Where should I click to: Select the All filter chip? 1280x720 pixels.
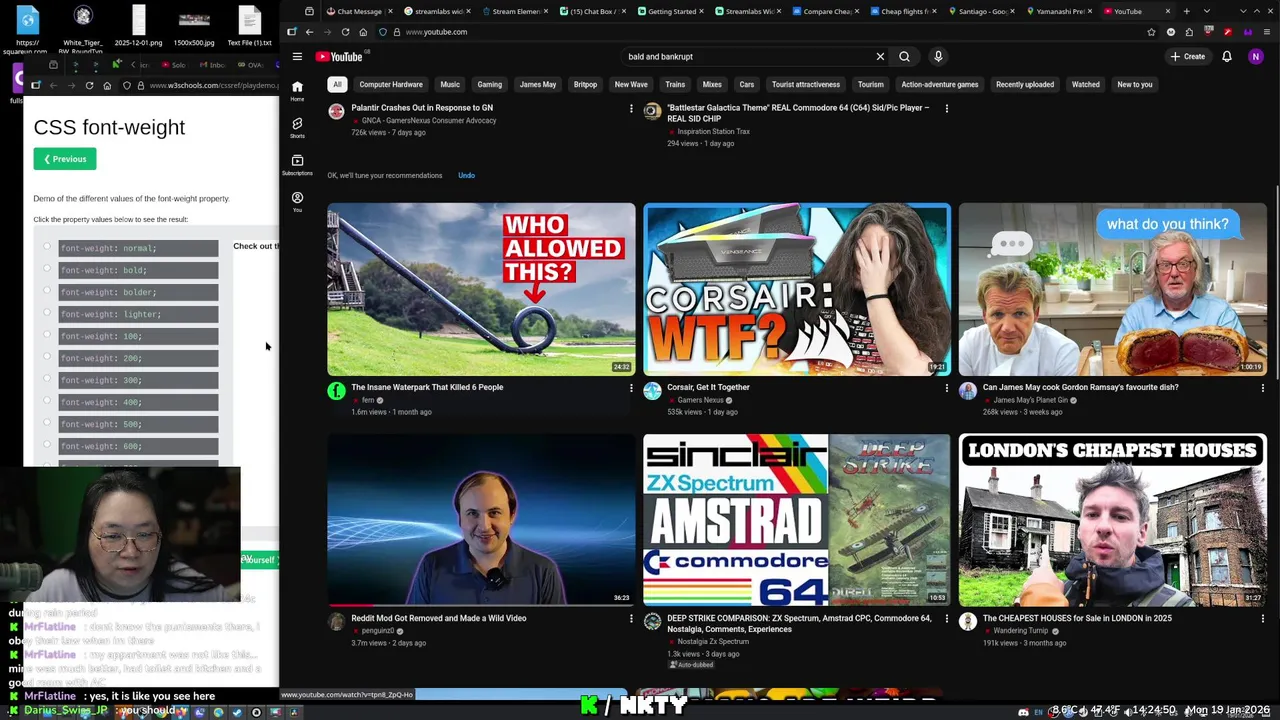pyautogui.click(x=337, y=84)
